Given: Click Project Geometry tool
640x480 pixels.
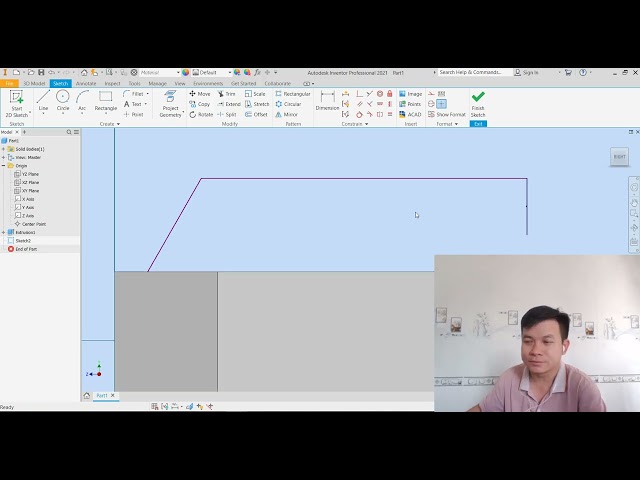Looking at the screenshot, I should 170,104.
